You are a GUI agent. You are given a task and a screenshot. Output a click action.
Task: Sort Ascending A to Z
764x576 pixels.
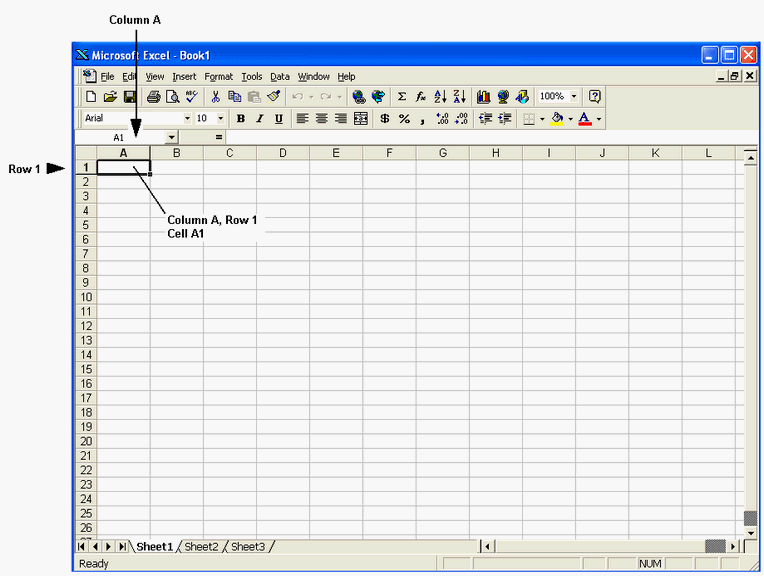[x=440, y=96]
